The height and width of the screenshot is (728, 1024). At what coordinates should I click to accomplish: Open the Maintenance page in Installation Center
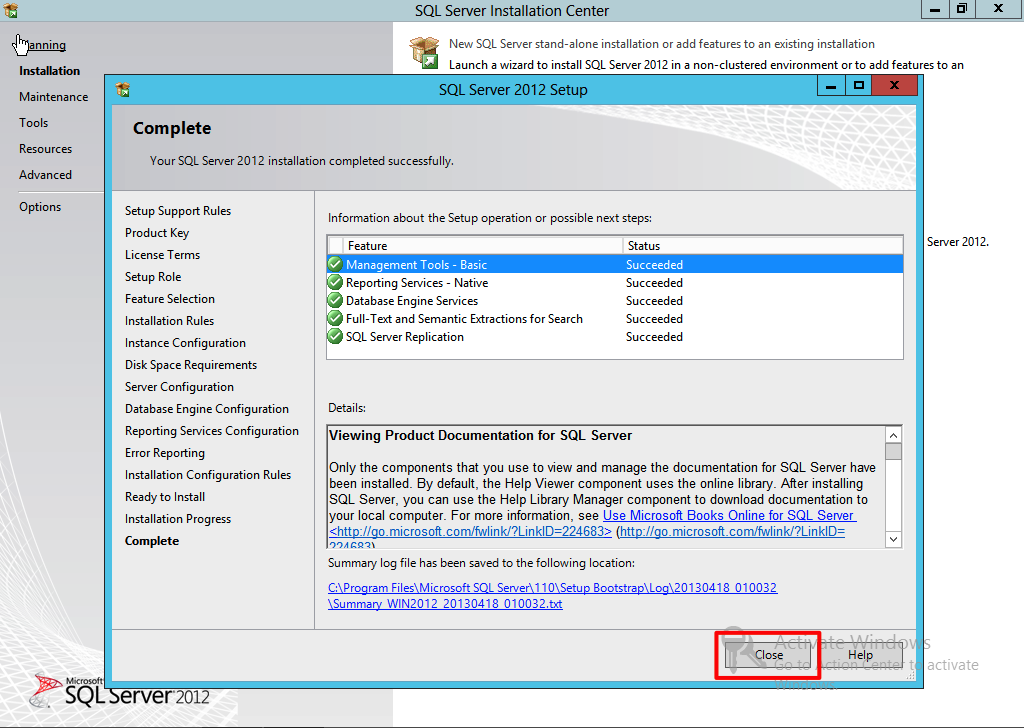pyautogui.click(x=54, y=97)
